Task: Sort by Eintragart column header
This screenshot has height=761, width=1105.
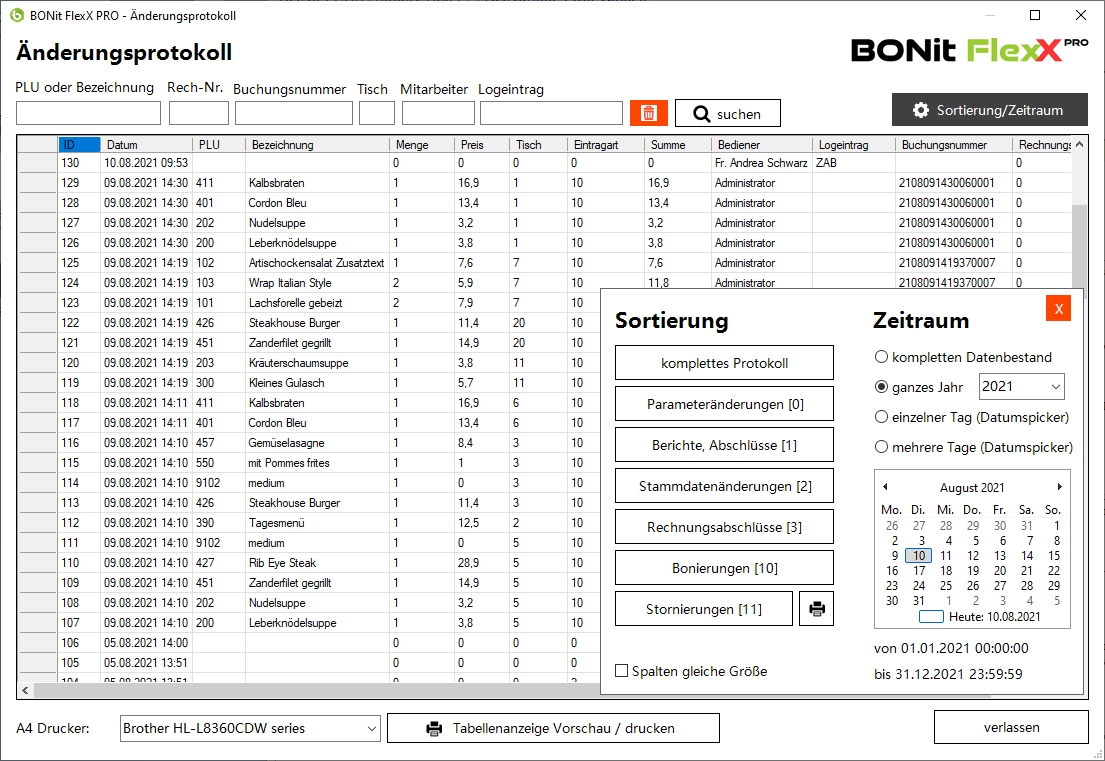Action: click(605, 144)
